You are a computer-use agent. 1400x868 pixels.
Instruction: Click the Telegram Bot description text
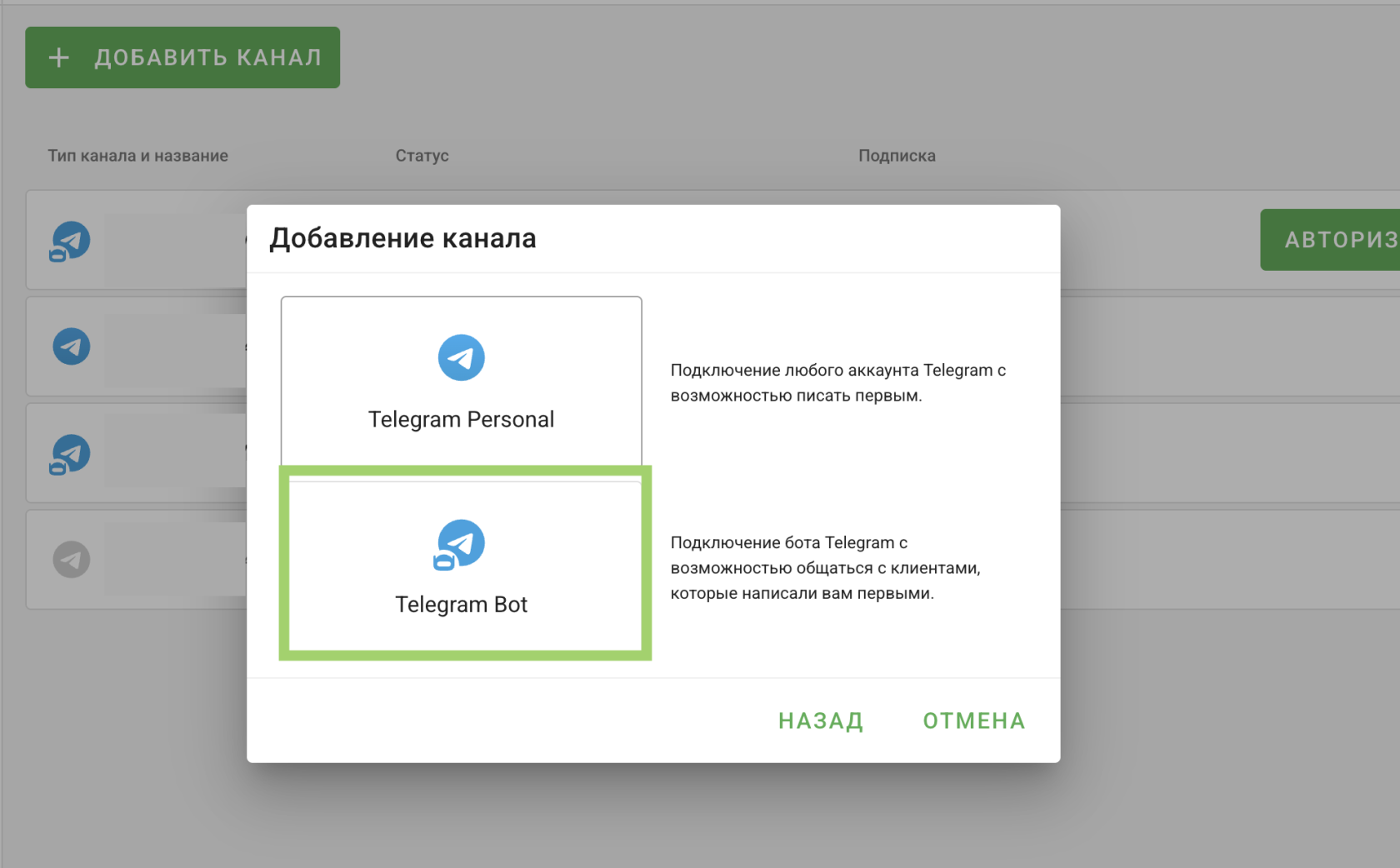click(x=825, y=567)
